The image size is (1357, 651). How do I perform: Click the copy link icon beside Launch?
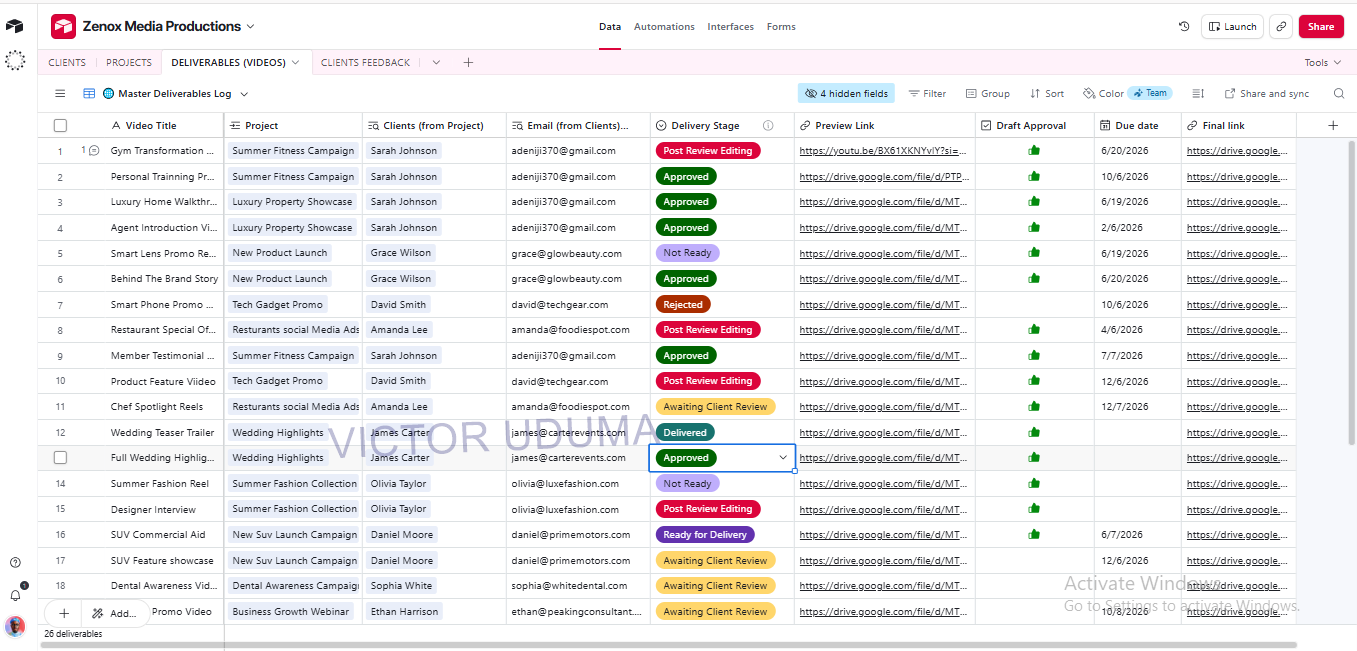tap(1281, 27)
